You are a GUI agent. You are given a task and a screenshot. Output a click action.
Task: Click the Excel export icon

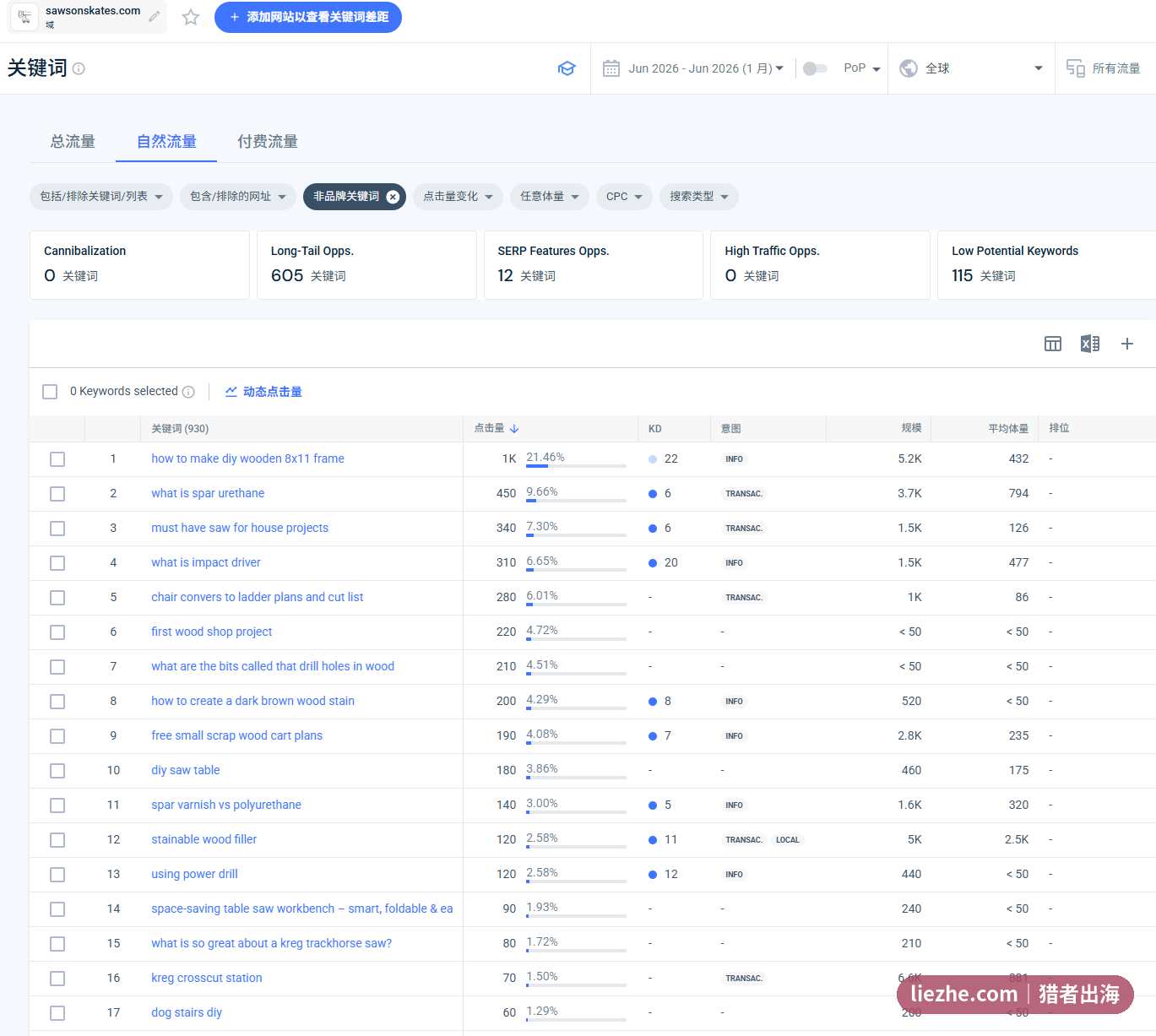(x=1090, y=344)
